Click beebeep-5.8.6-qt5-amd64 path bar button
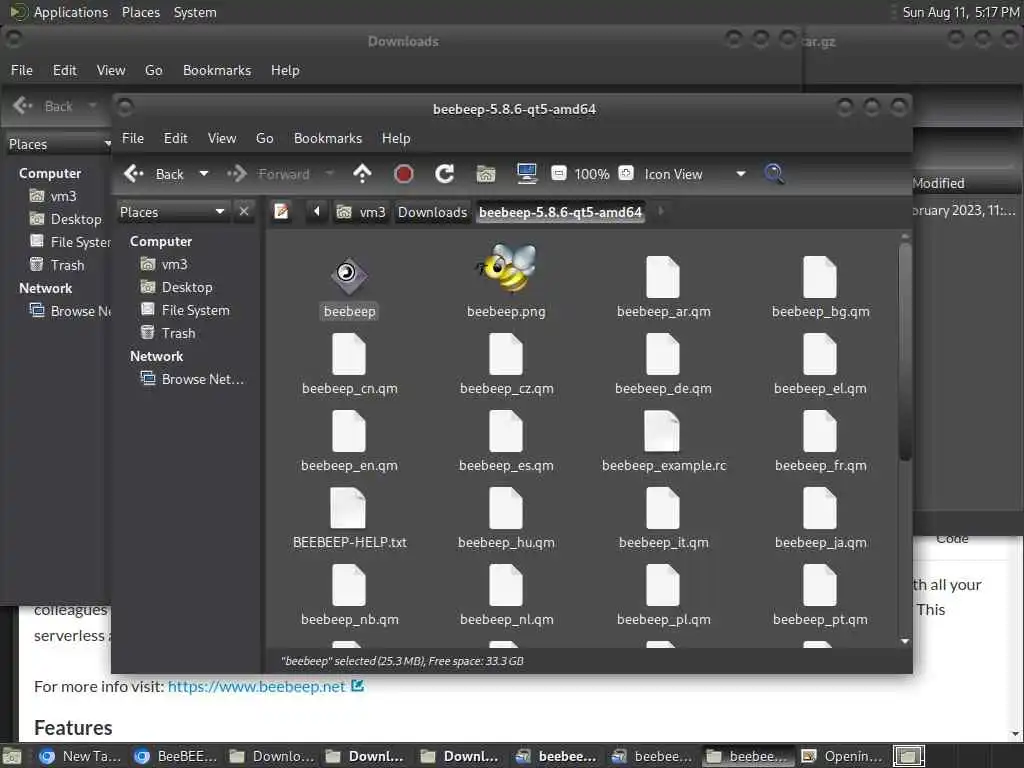This screenshot has width=1024, height=768. tap(560, 212)
